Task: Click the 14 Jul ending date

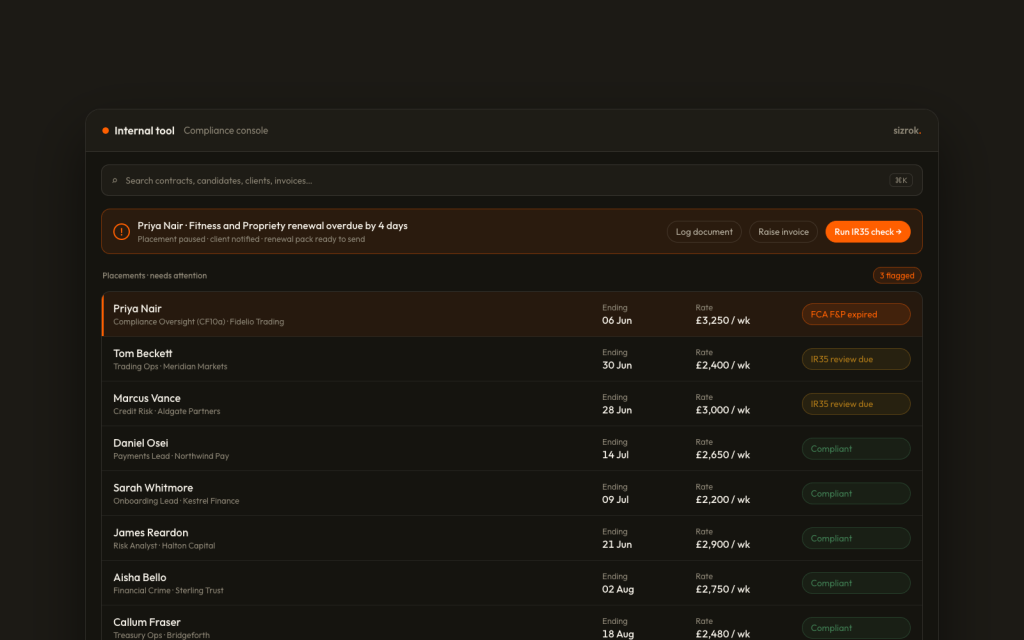Action: (x=615, y=455)
